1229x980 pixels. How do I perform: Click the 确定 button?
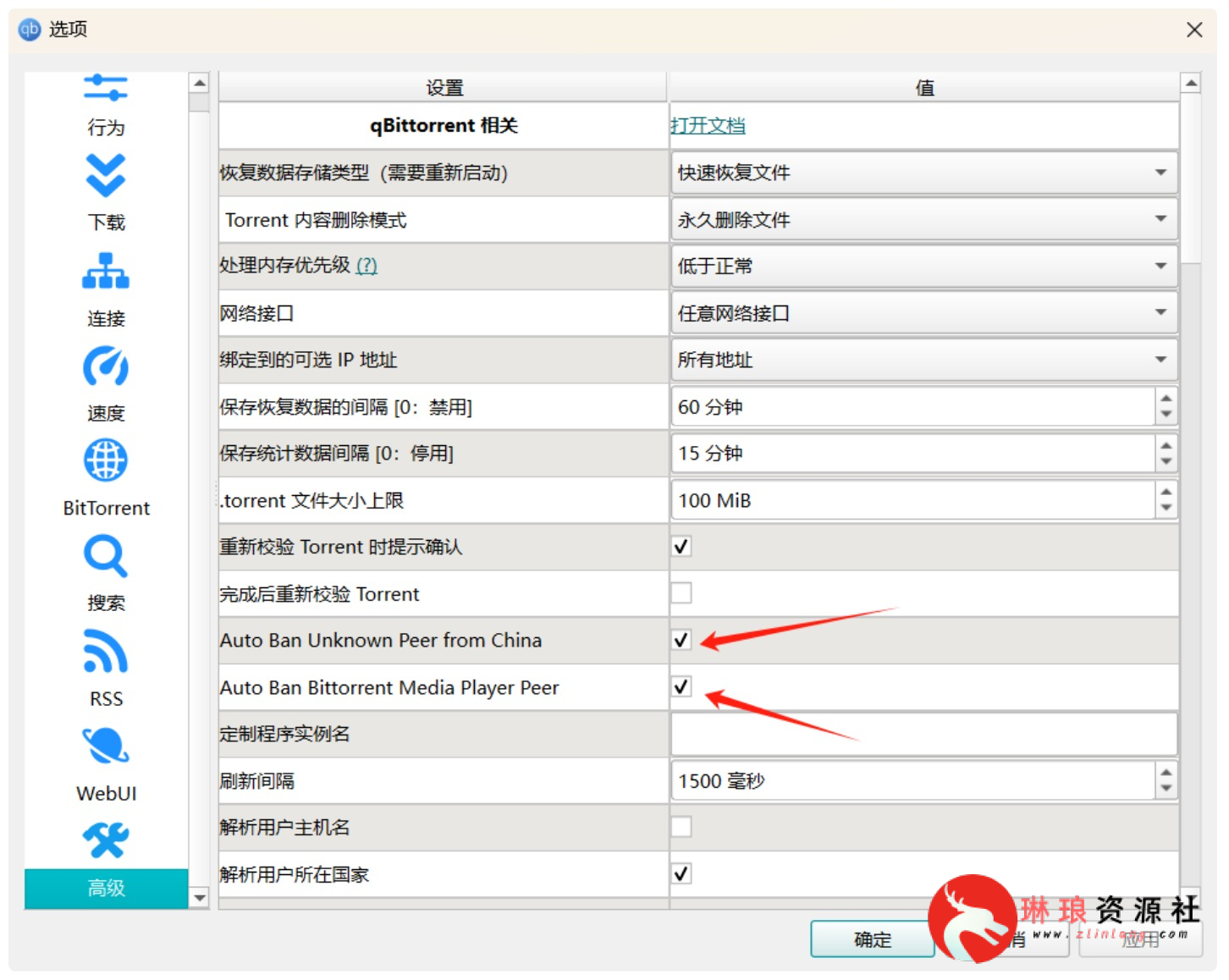point(873,939)
